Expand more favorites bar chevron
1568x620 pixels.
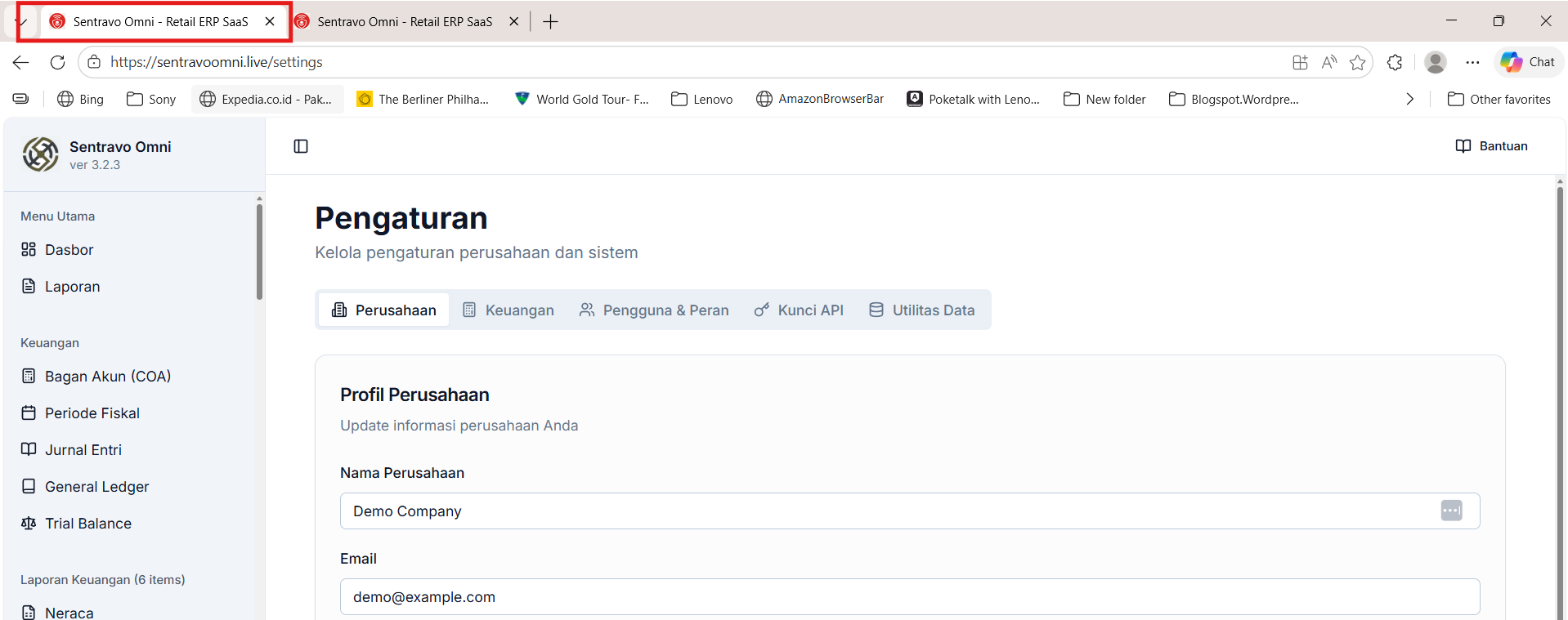tap(1409, 99)
